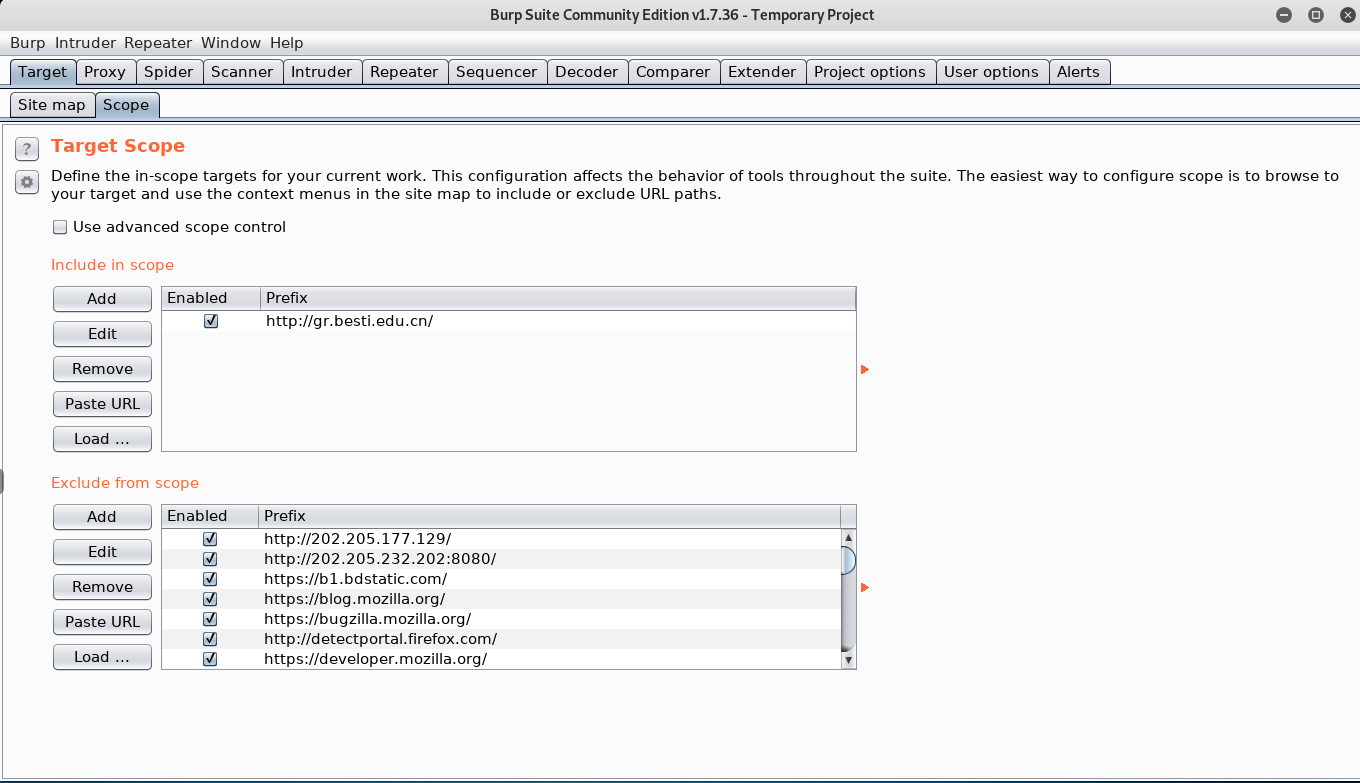Click exclude list scrollbar up arrow
Screen dimensions: 1360x783
849,538
